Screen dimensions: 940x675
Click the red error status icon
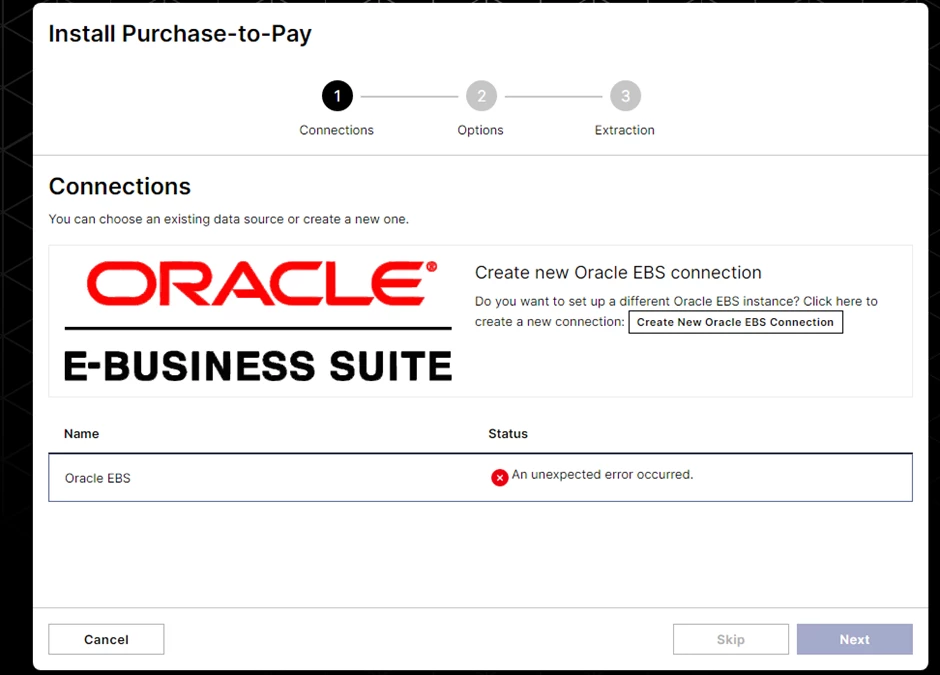pos(499,477)
